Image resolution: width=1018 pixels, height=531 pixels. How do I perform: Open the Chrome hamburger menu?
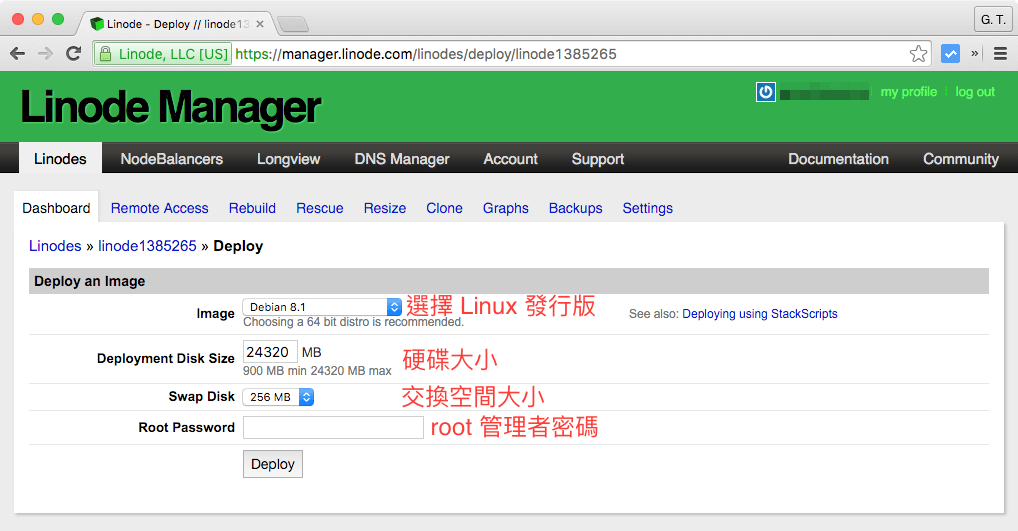(x=1000, y=54)
